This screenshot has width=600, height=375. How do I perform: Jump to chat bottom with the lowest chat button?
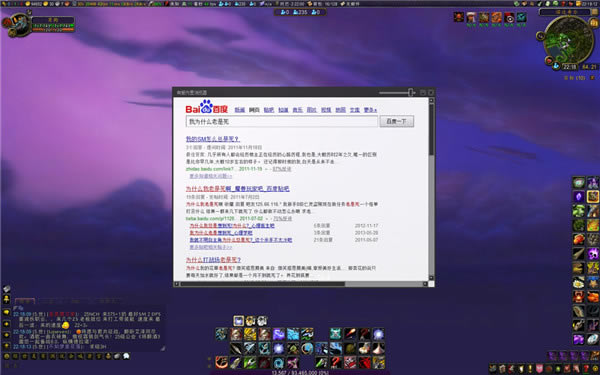click(7, 346)
